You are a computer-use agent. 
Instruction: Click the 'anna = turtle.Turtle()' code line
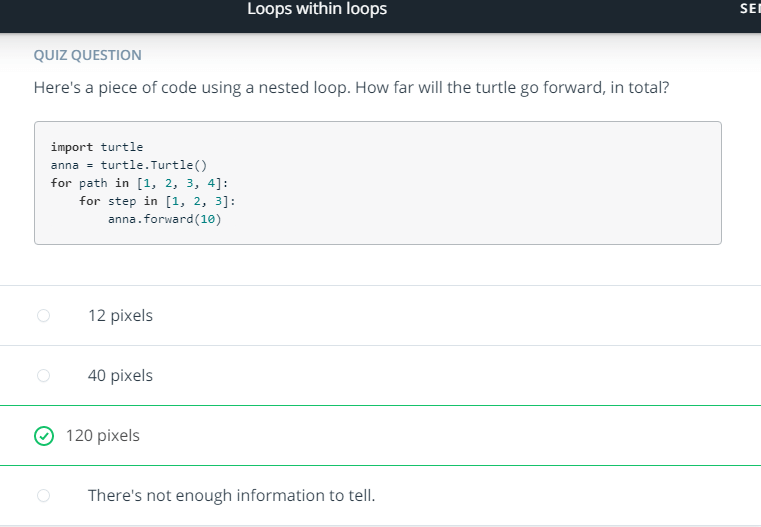tap(129, 165)
